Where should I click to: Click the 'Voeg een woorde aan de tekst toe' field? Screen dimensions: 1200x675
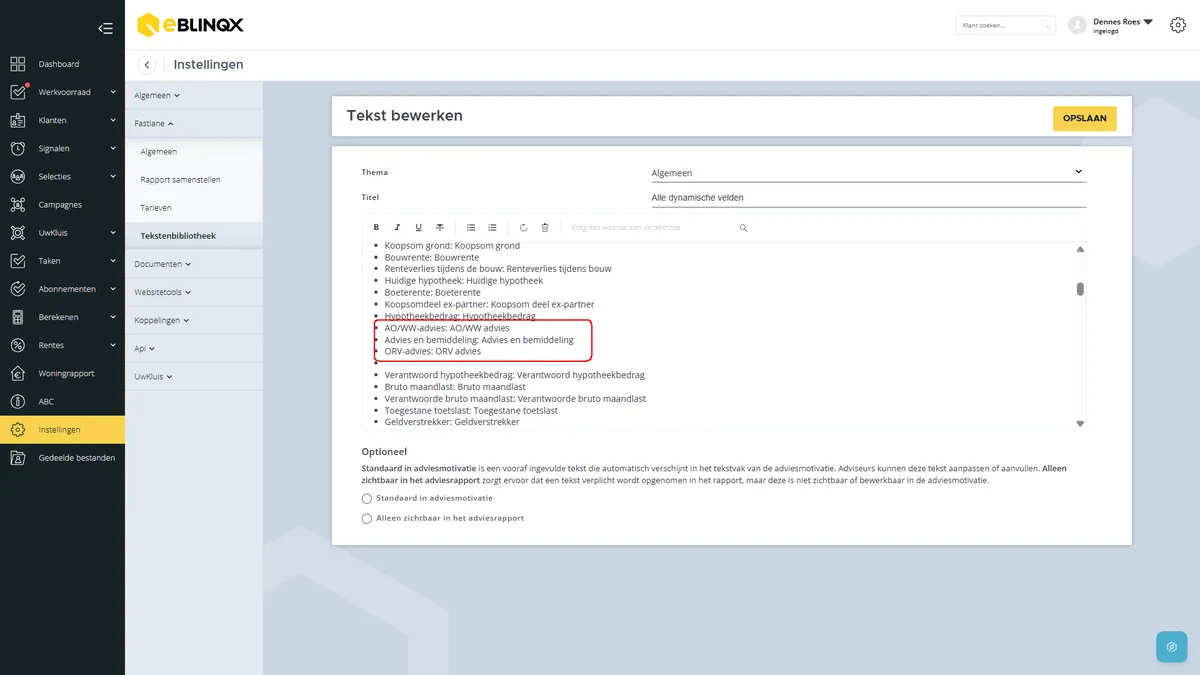[651, 228]
